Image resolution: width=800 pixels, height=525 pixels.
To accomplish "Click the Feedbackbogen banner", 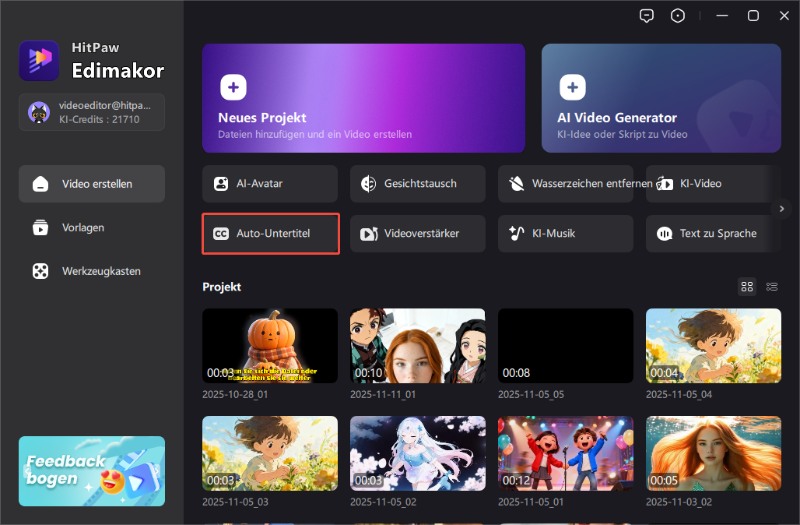I will pyautogui.click(x=91, y=470).
